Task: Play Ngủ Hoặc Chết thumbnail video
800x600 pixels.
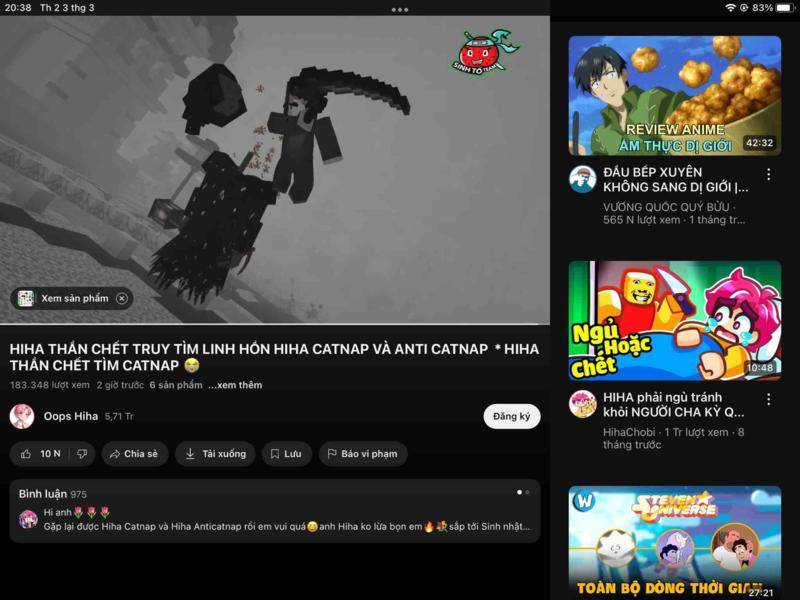Action: coord(674,320)
